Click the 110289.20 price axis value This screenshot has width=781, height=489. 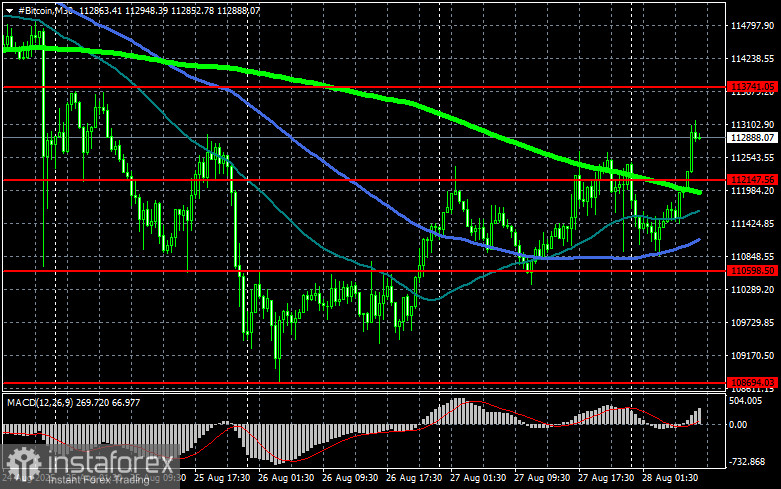pos(752,289)
